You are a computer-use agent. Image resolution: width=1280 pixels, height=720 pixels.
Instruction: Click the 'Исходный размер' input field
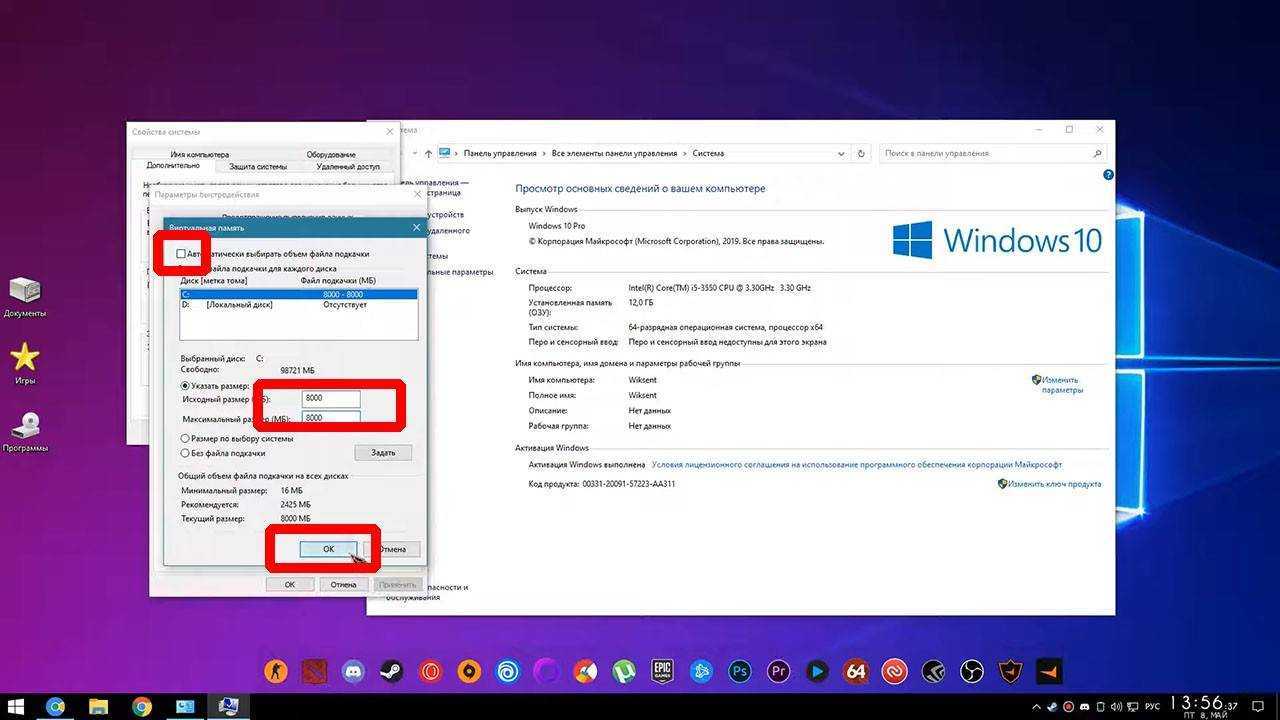331,399
